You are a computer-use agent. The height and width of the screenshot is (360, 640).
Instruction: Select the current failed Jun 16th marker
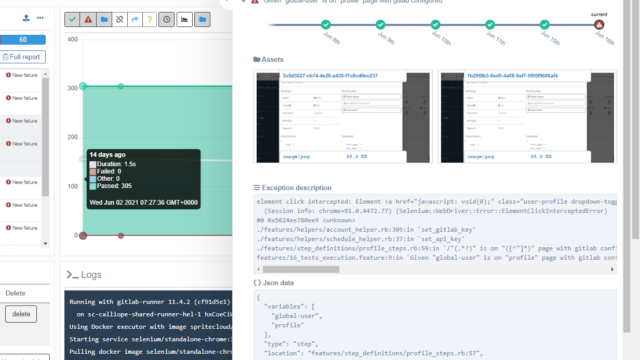click(599, 24)
